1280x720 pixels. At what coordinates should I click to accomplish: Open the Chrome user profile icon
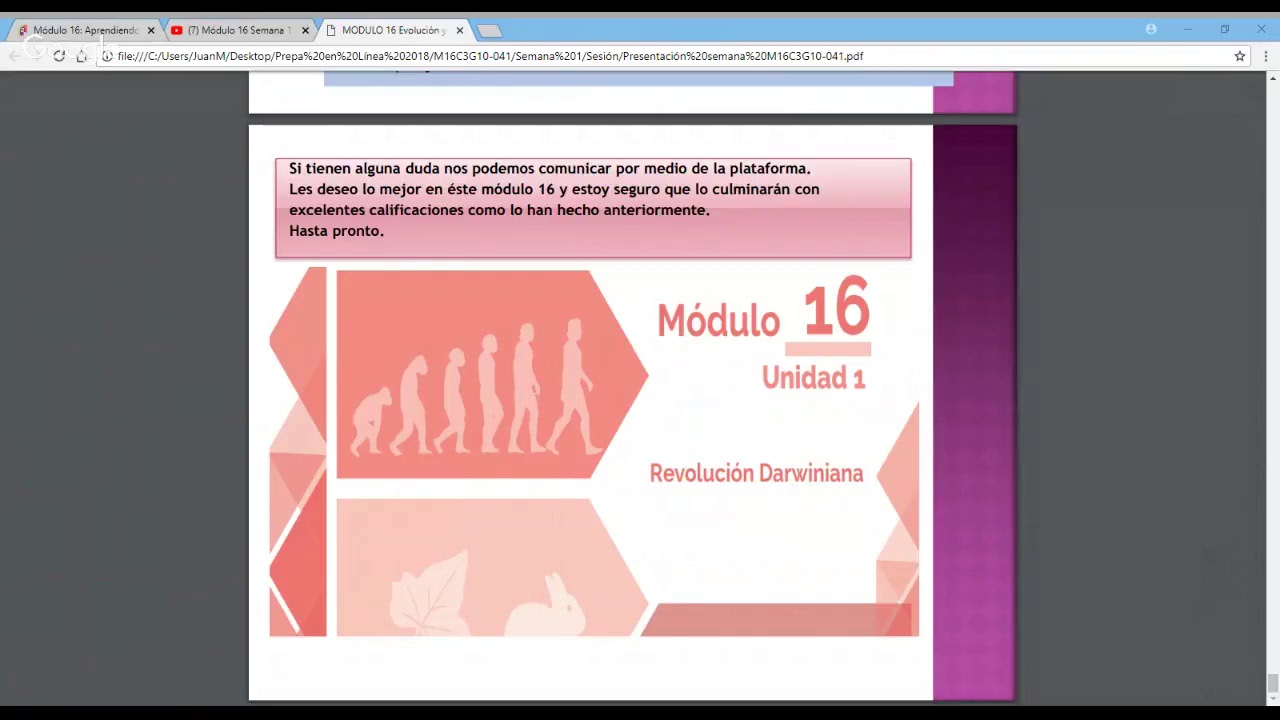point(1151,29)
